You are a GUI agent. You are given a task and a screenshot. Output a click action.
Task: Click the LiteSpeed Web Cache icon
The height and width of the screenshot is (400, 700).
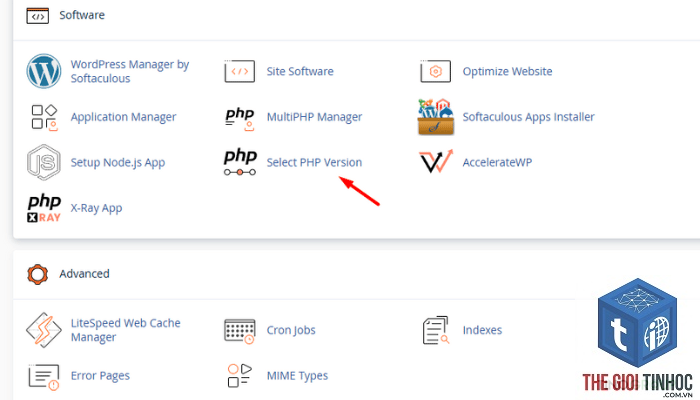[x=44, y=330]
